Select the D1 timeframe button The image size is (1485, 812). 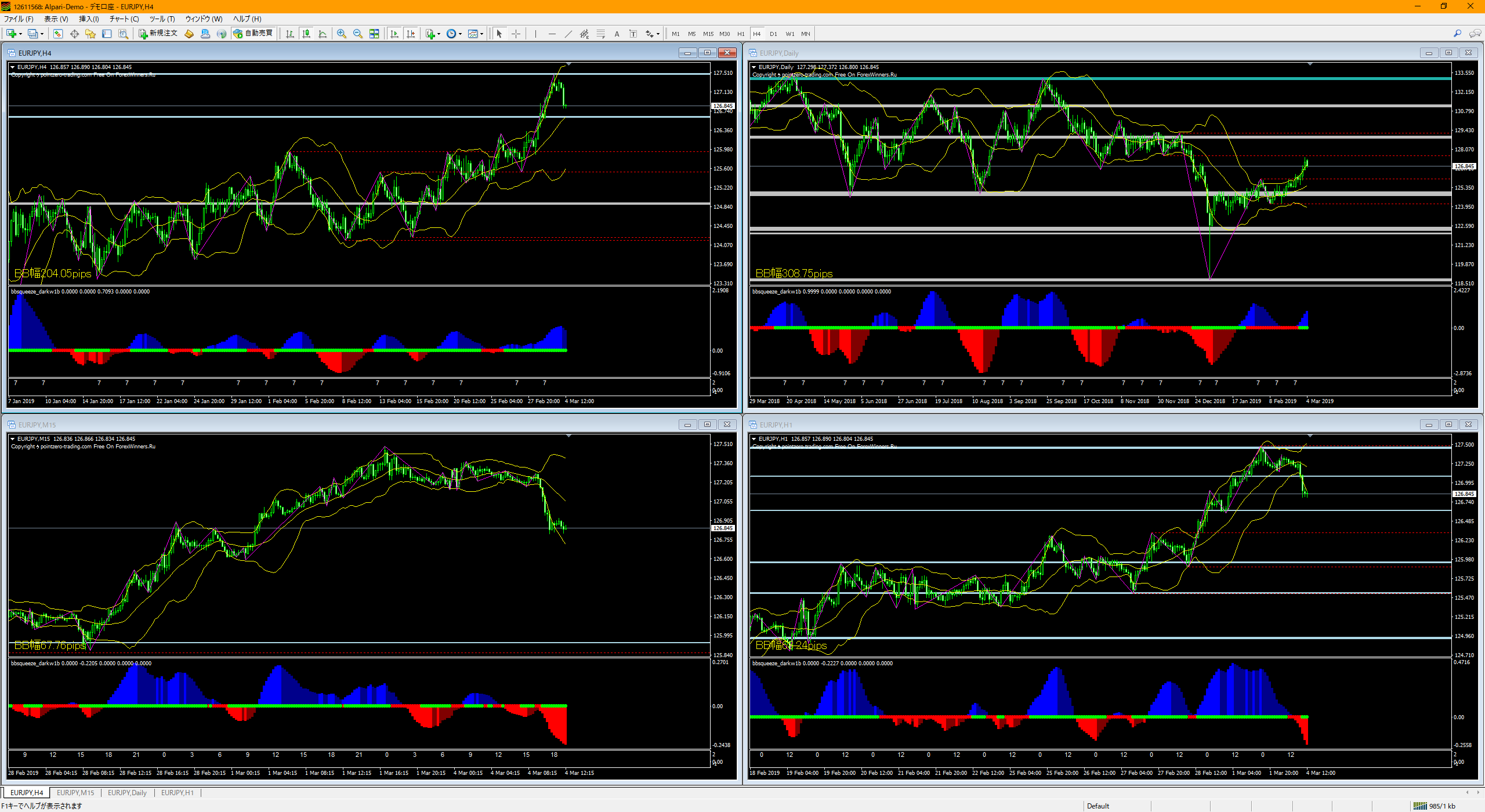pyautogui.click(x=773, y=34)
